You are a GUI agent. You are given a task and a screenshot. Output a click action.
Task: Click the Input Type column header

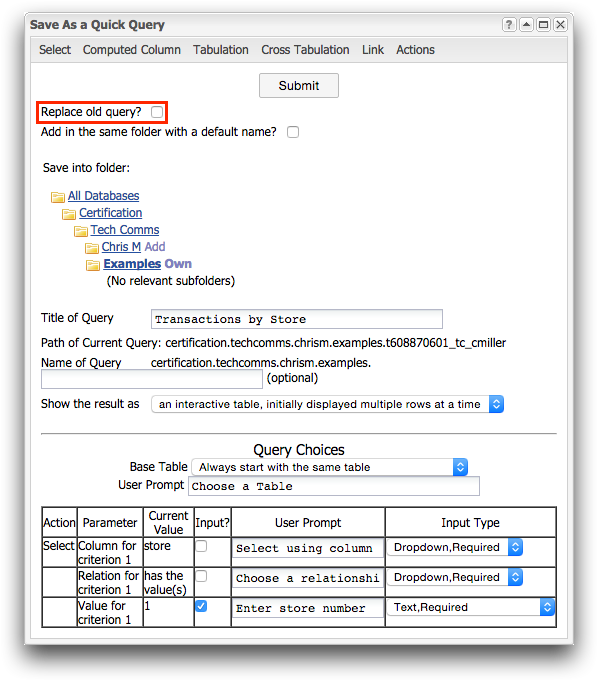pos(470,522)
